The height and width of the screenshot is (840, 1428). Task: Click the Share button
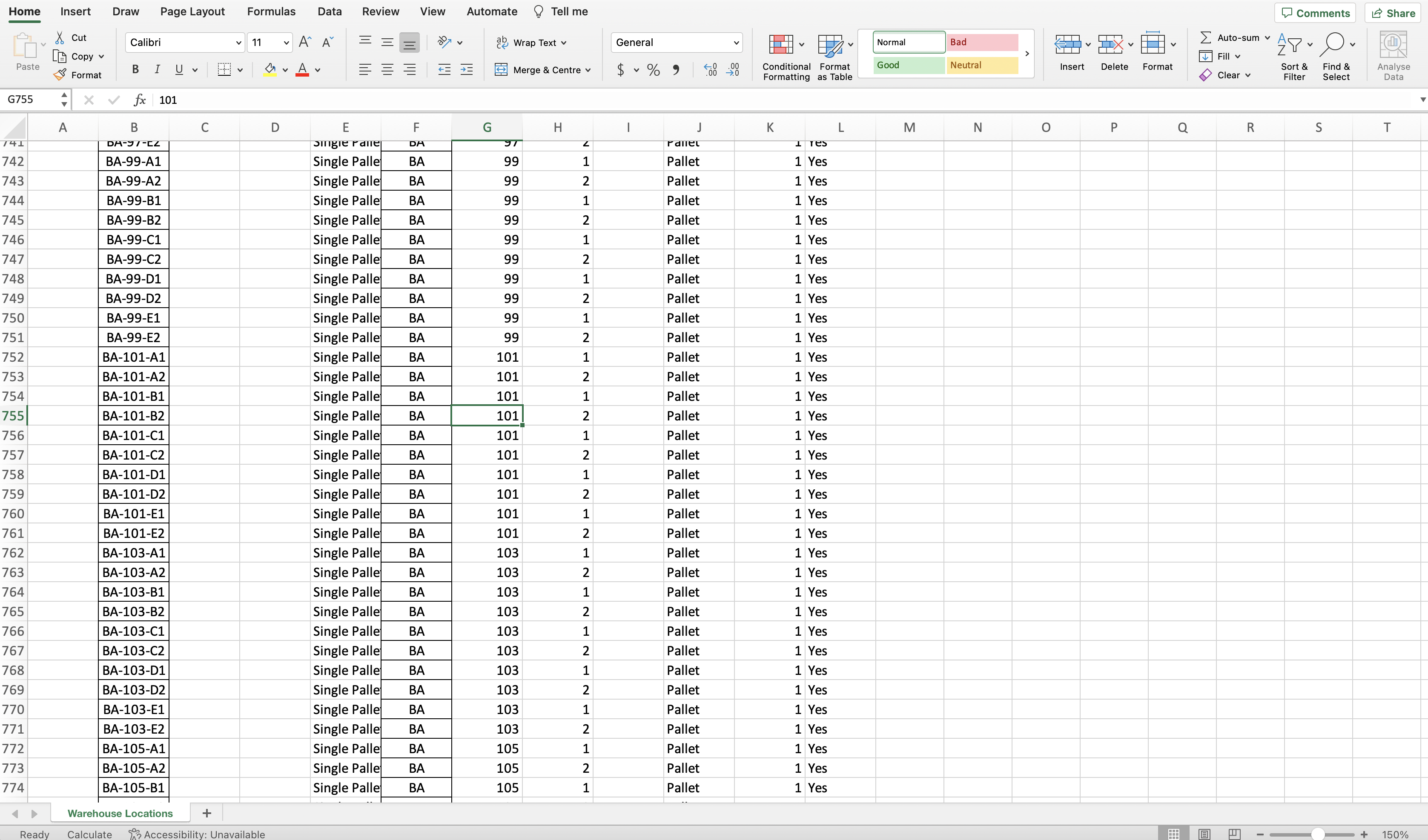pyautogui.click(x=1394, y=13)
